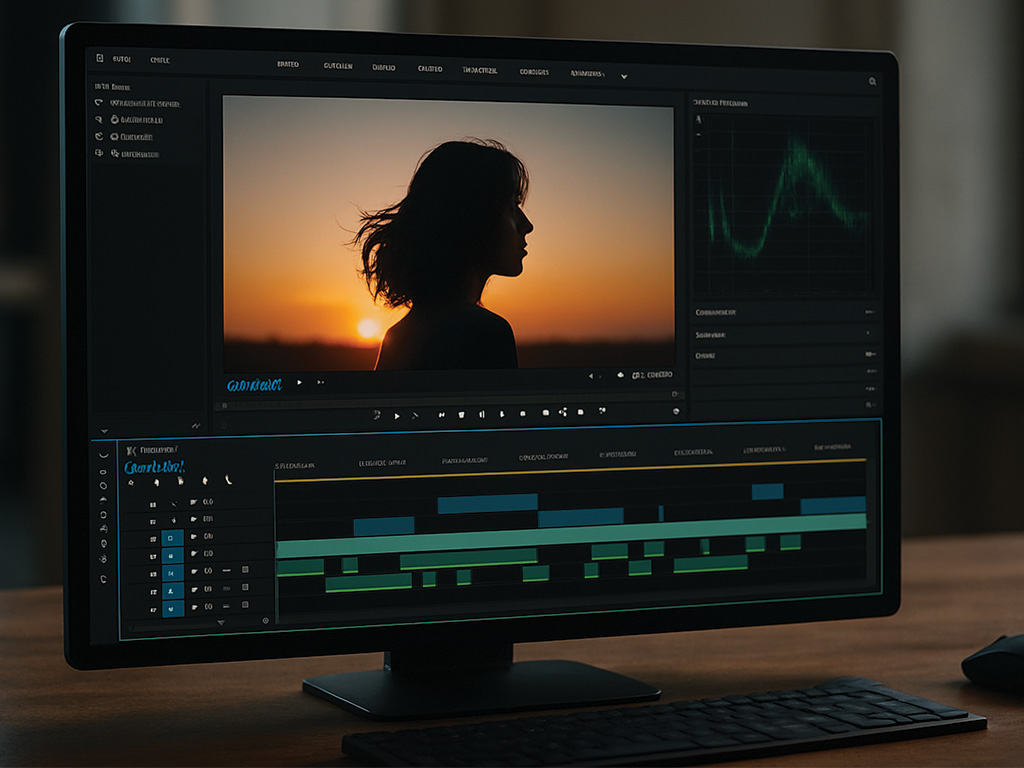Open the chevron dropdown after the top workspace tabs
1024x768 pixels.
(x=624, y=76)
